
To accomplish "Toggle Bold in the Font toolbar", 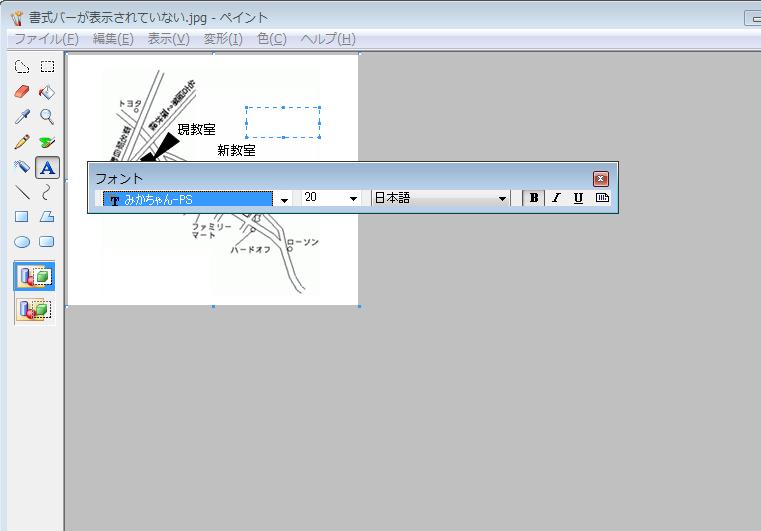I will coord(533,198).
